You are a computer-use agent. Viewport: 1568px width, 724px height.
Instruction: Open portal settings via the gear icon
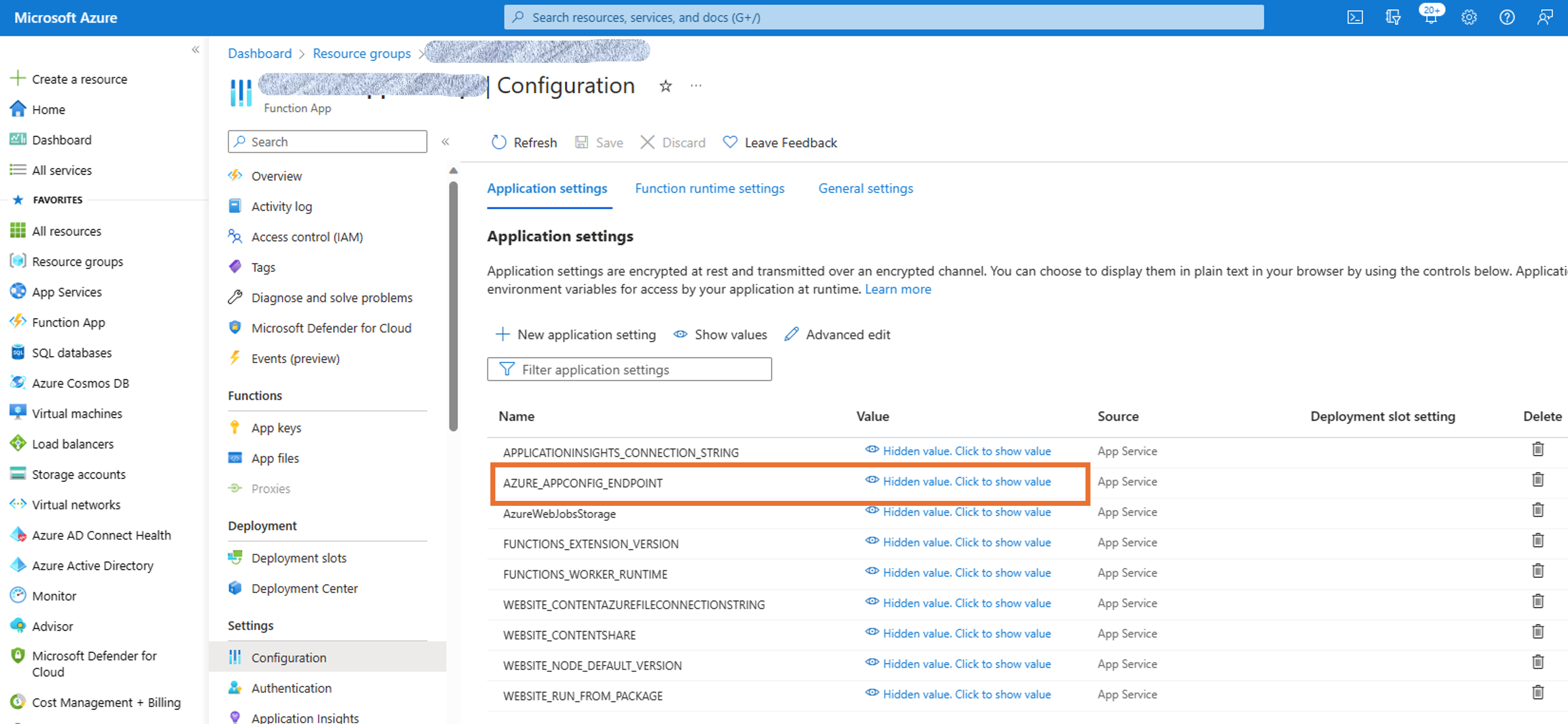pyautogui.click(x=1469, y=17)
